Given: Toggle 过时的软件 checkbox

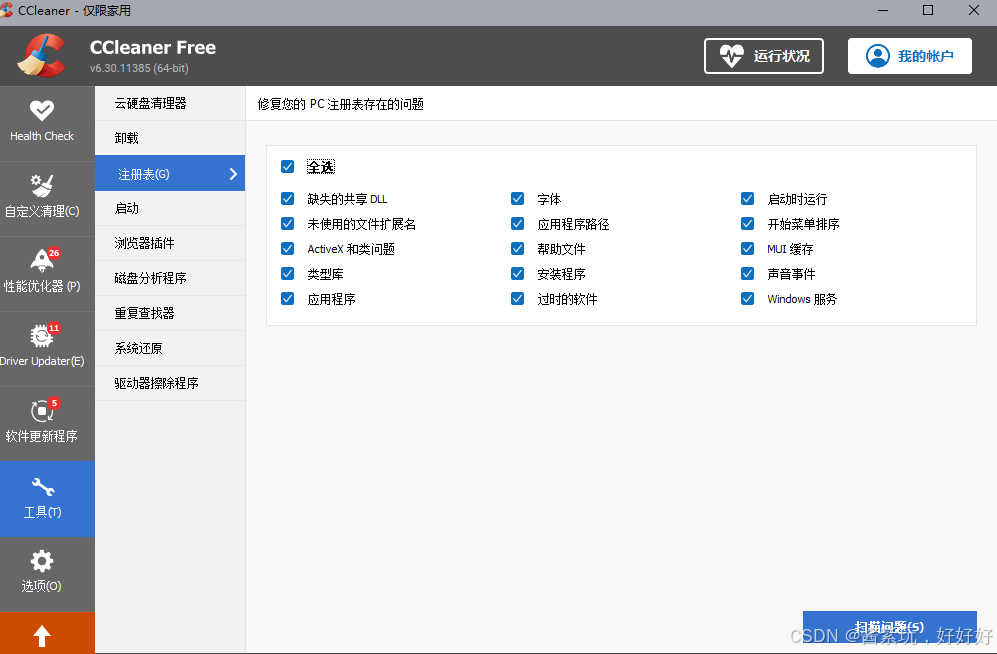Looking at the screenshot, I should point(518,299).
